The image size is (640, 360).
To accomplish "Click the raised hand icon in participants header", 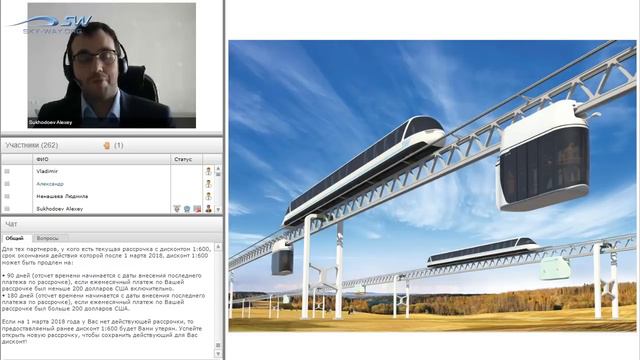I will tap(107, 145).
